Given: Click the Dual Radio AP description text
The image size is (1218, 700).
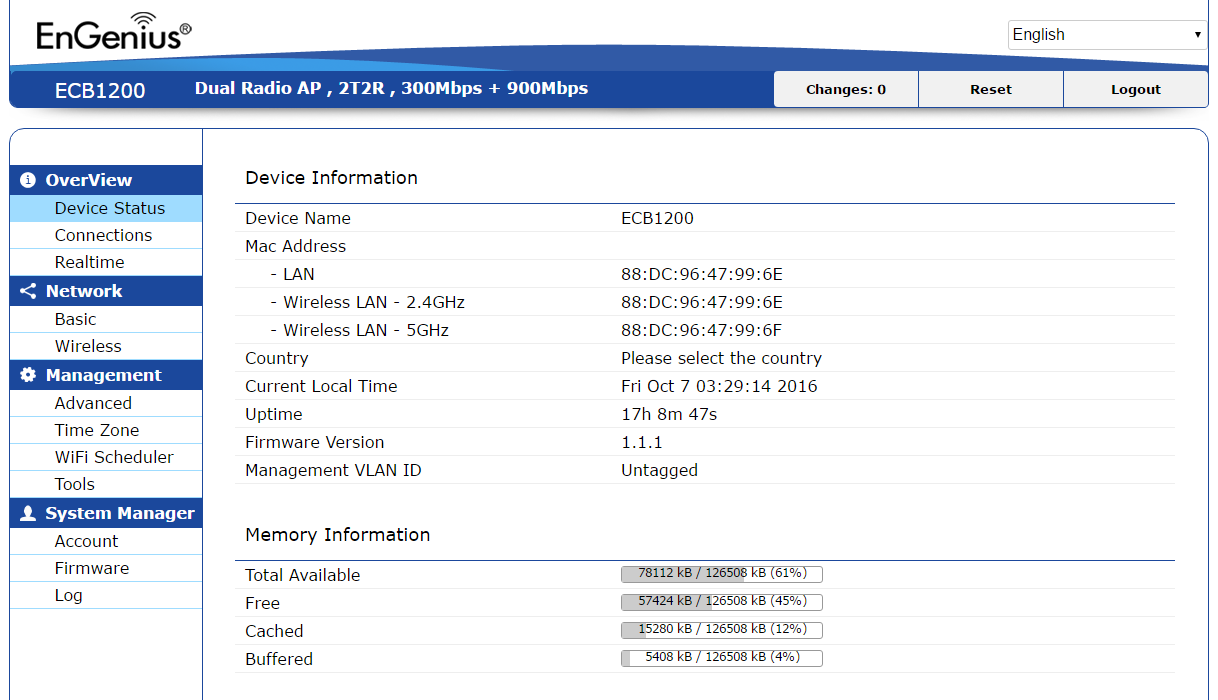Looking at the screenshot, I should [391, 88].
